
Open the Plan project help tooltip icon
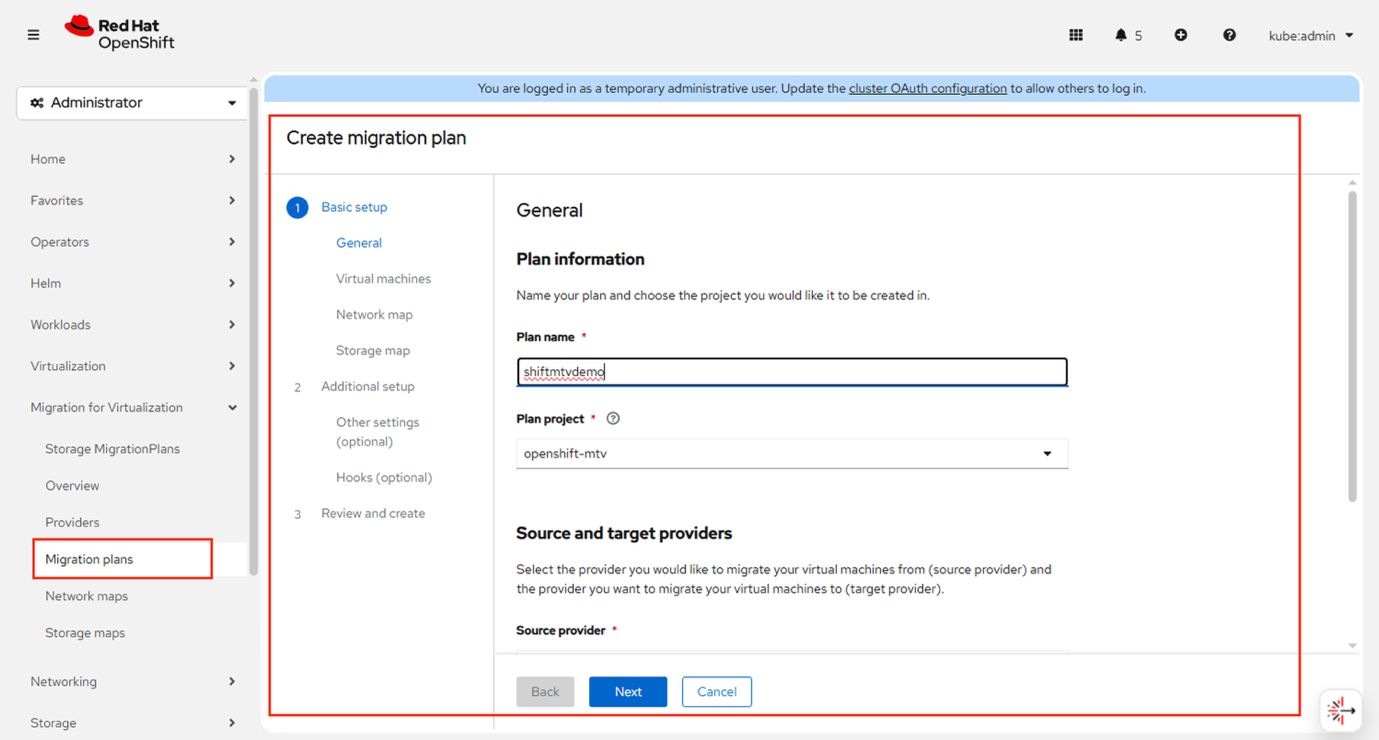(613, 418)
